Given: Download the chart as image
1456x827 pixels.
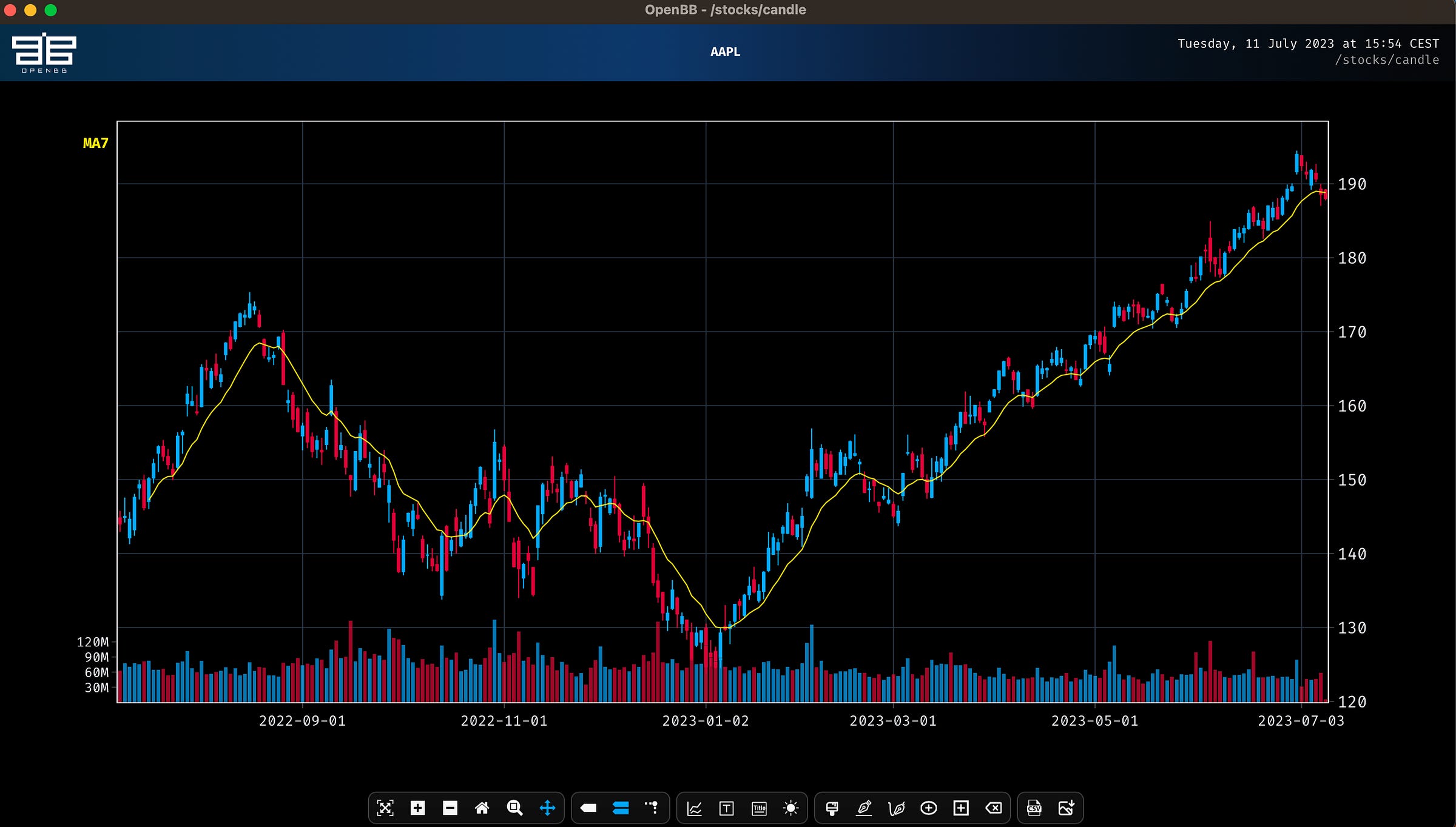Looking at the screenshot, I should 1067,808.
